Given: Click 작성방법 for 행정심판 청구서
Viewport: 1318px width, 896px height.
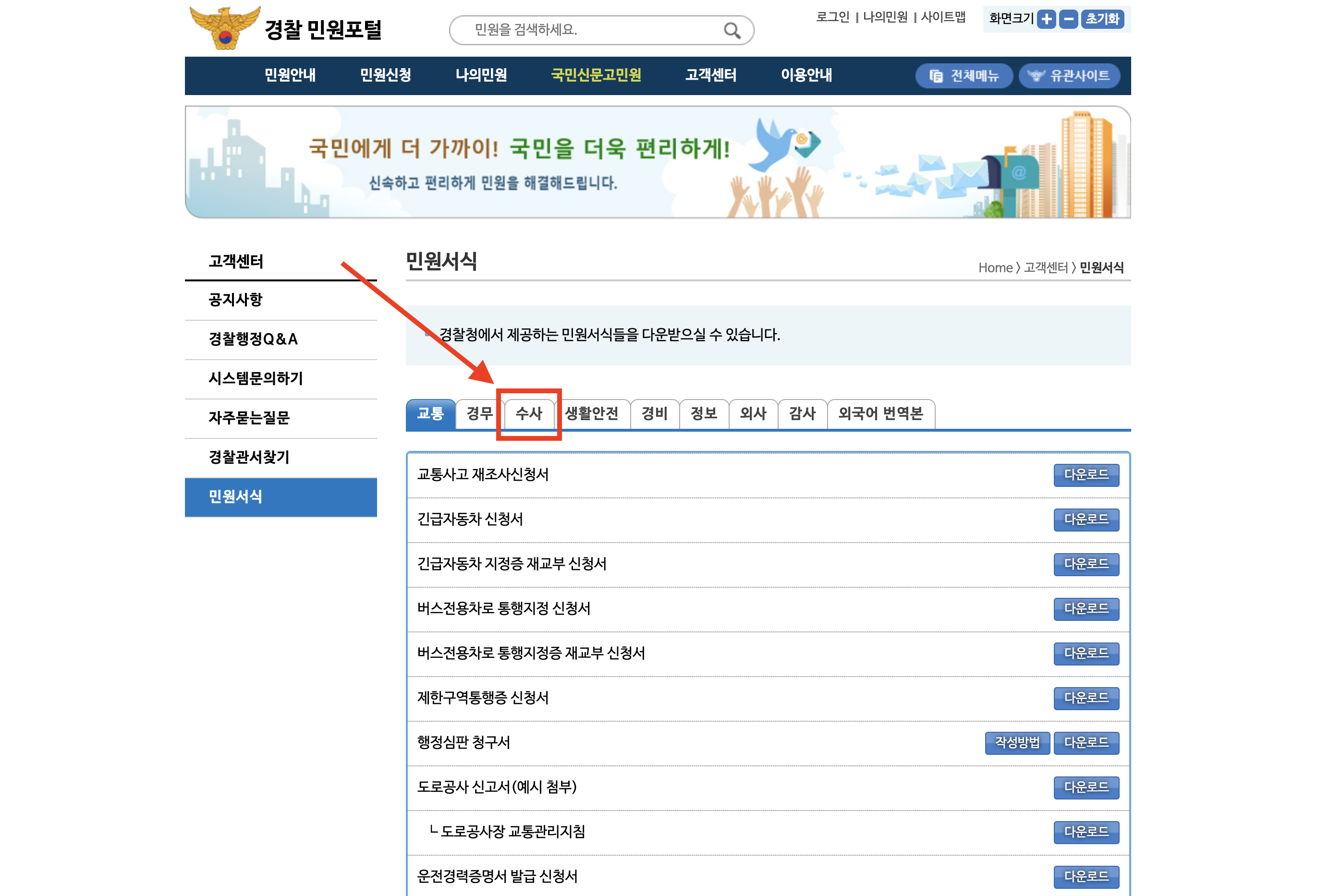Looking at the screenshot, I should (1017, 743).
